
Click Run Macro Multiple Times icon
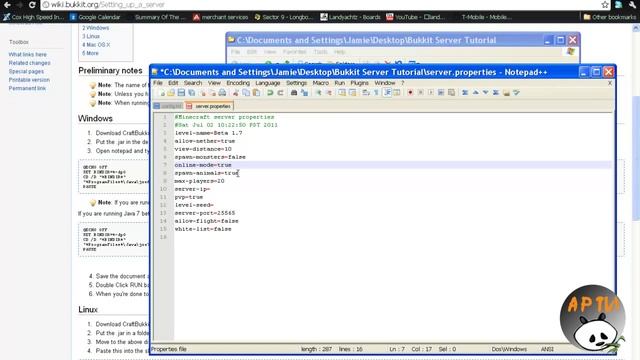(441, 93)
